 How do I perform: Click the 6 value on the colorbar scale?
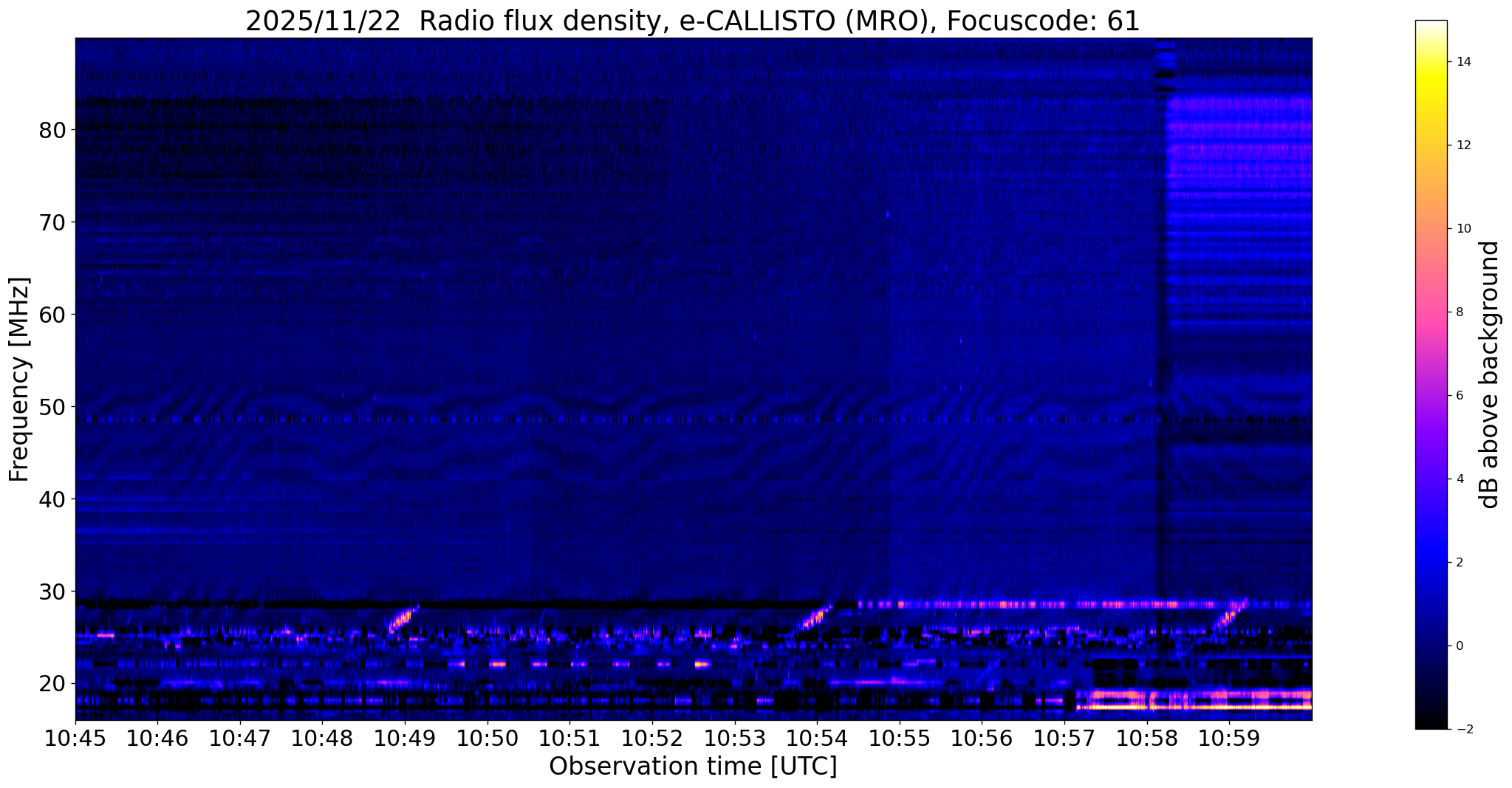coord(1460,396)
